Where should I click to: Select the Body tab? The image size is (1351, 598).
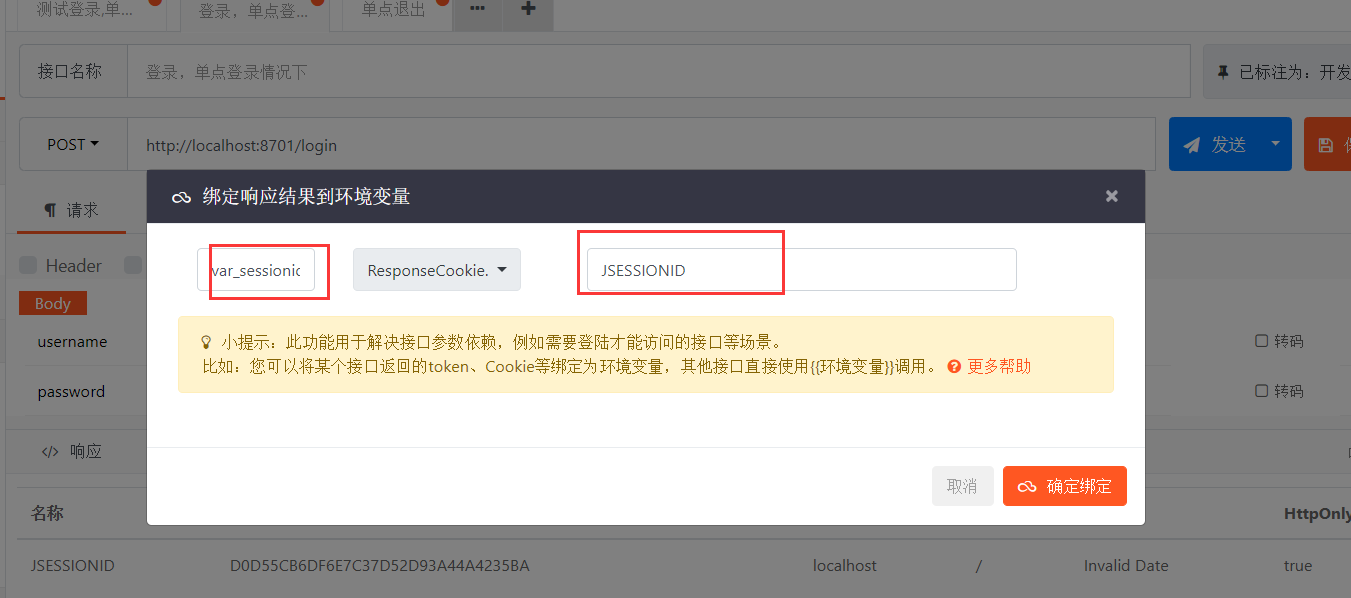click(52, 302)
